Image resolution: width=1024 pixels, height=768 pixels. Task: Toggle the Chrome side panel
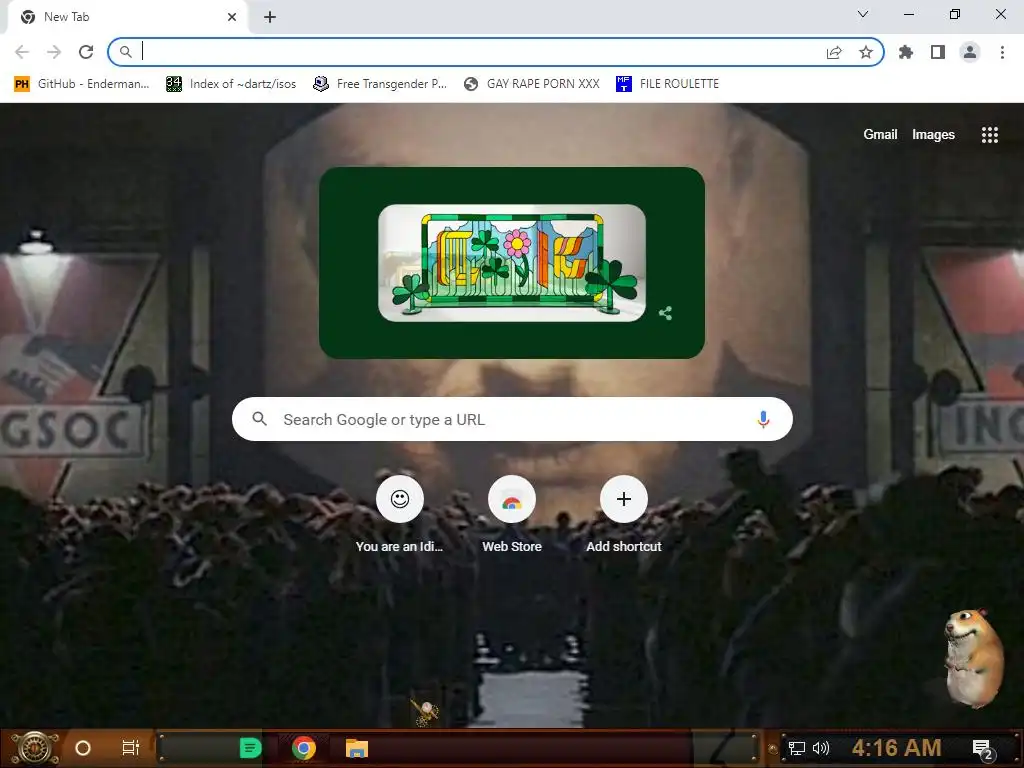pyautogui.click(x=938, y=52)
